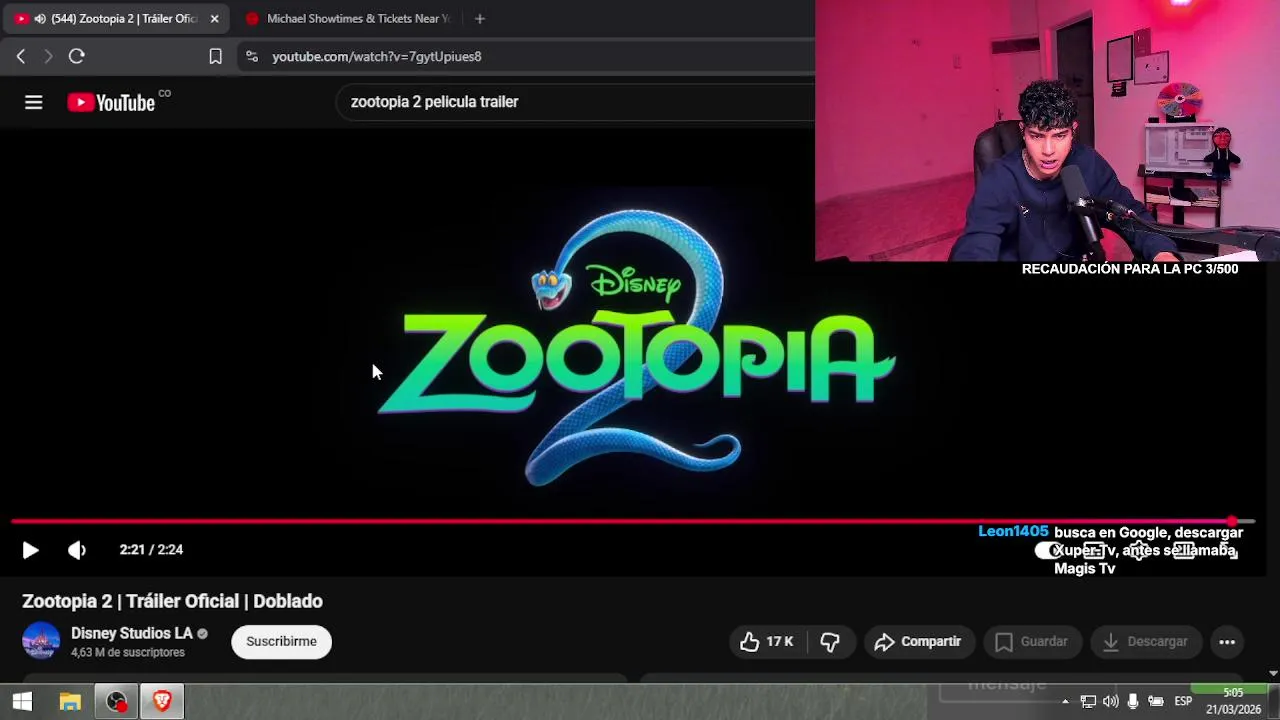
Task: Change the ESP input language indicator
Action: click(x=1183, y=702)
